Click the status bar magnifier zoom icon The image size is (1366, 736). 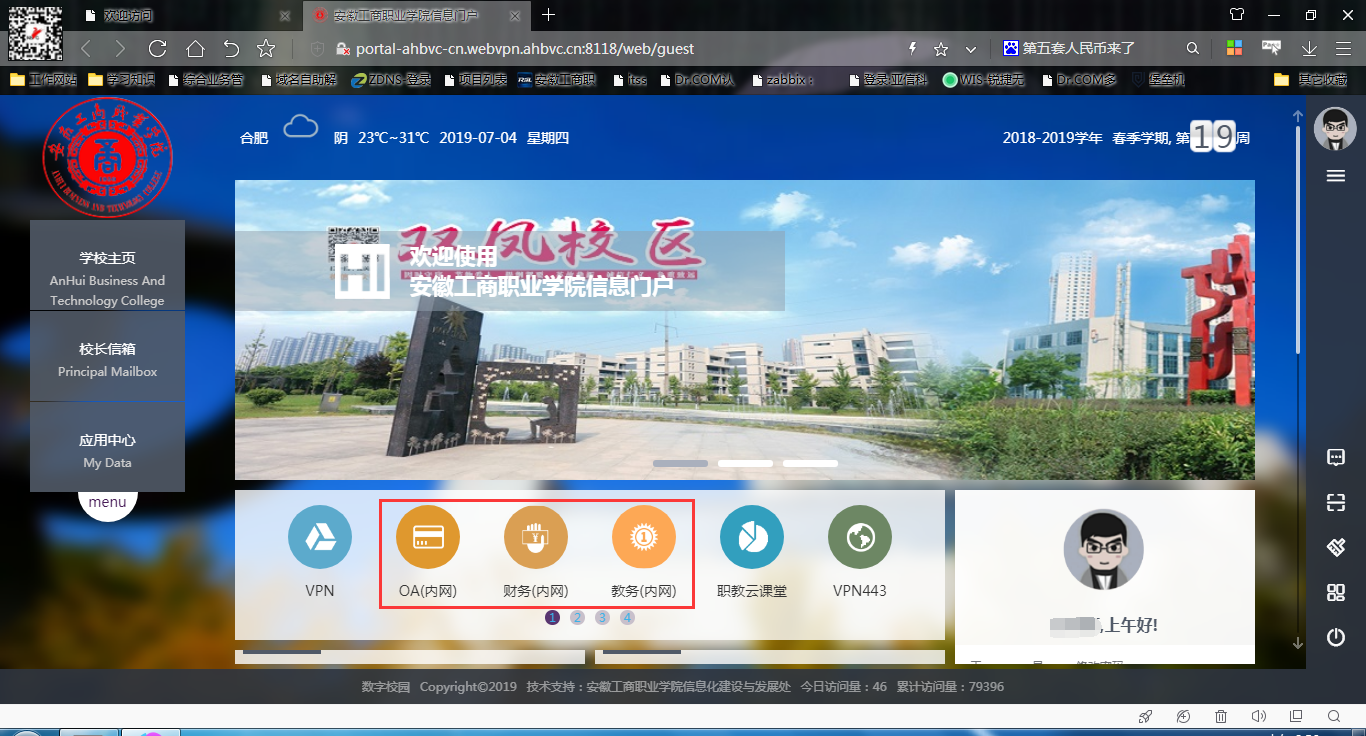1334,716
